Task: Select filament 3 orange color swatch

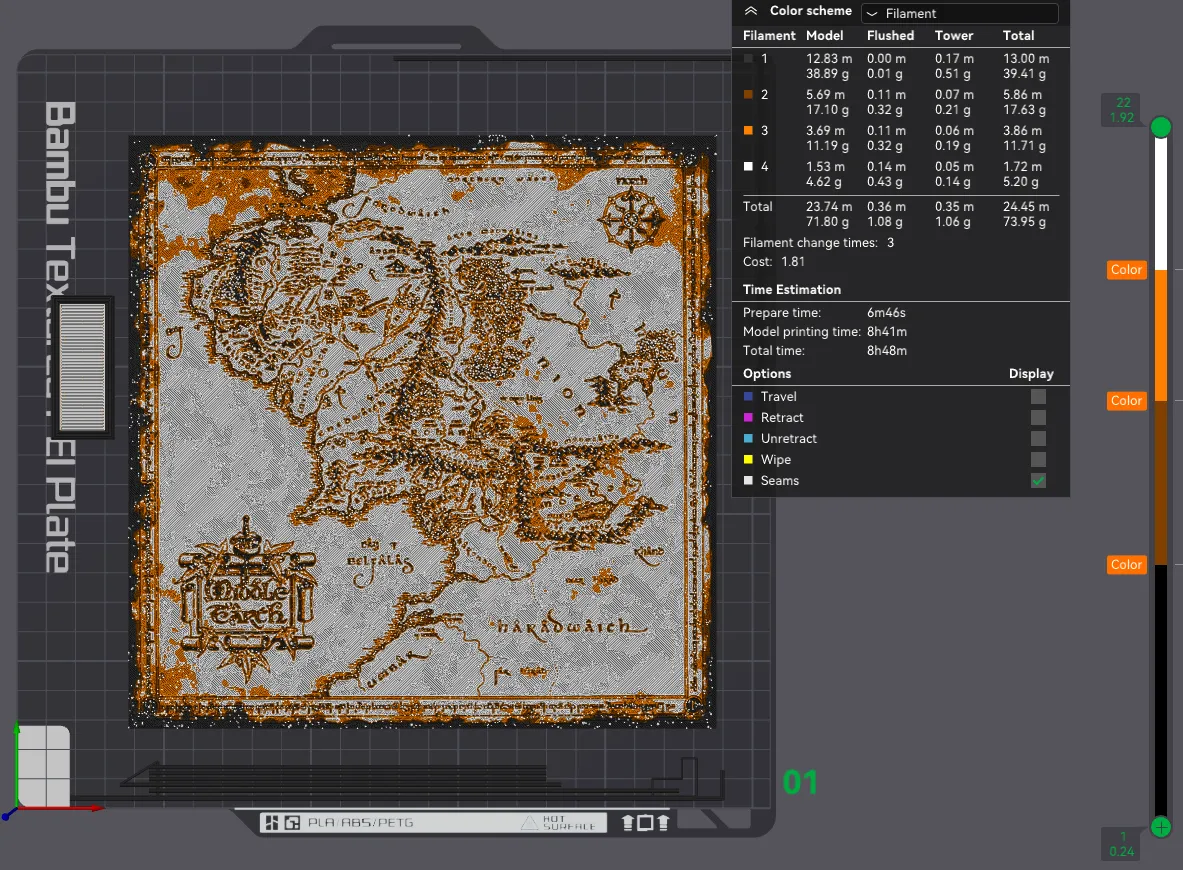Action: (748, 131)
